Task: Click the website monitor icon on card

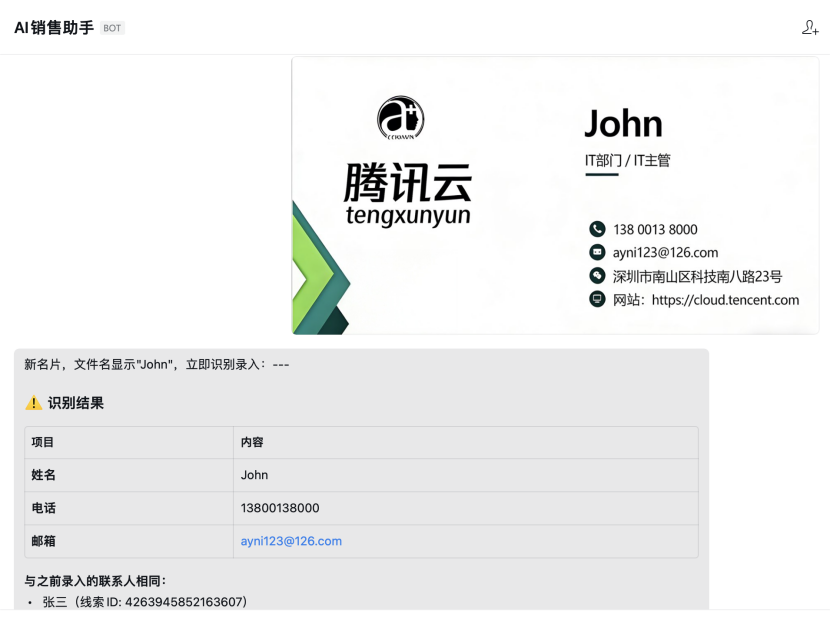Action: pyautogui.click(x=597, y=299)
